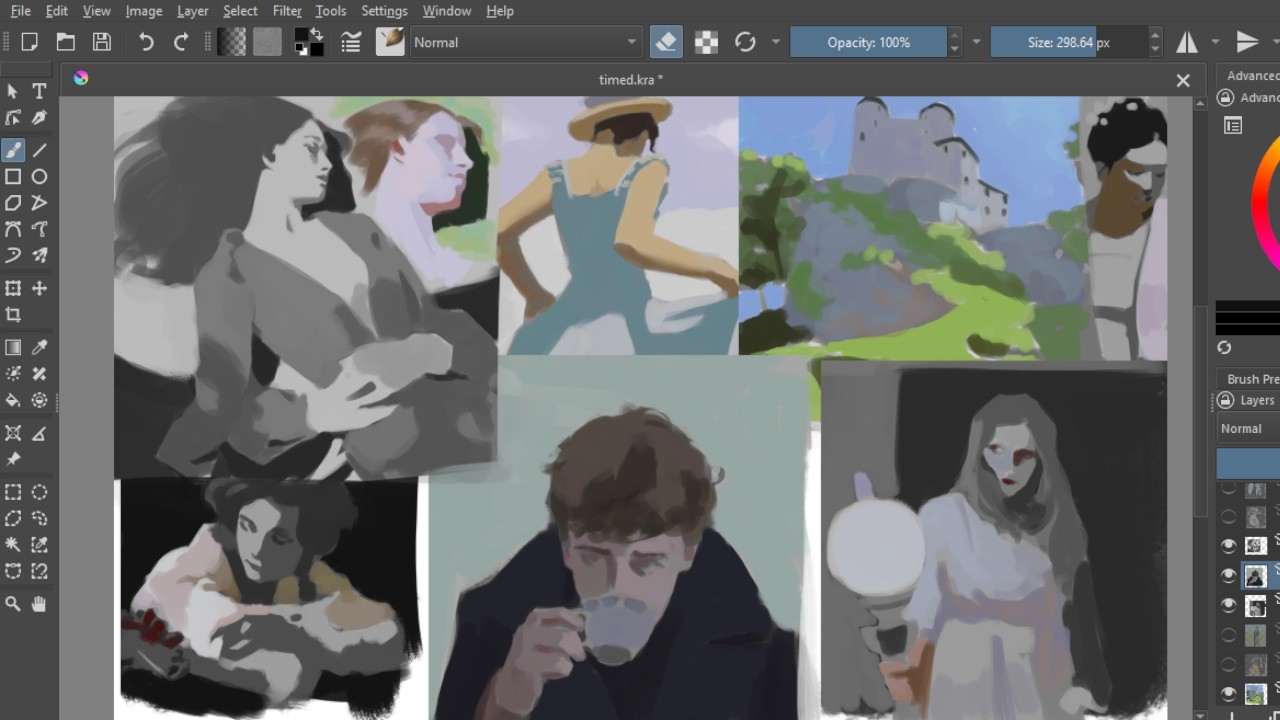
Task: Toggle horizontal mirror mode
Action: pos(1187,42)
